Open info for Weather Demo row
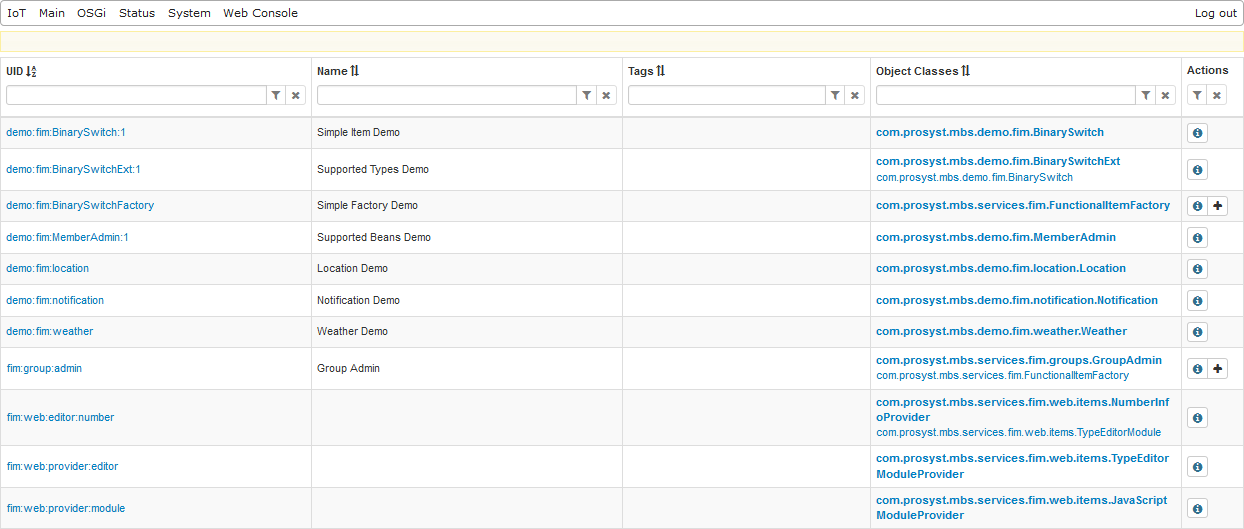Viewport: 1244px width, 529px height. click(1197, 332)
